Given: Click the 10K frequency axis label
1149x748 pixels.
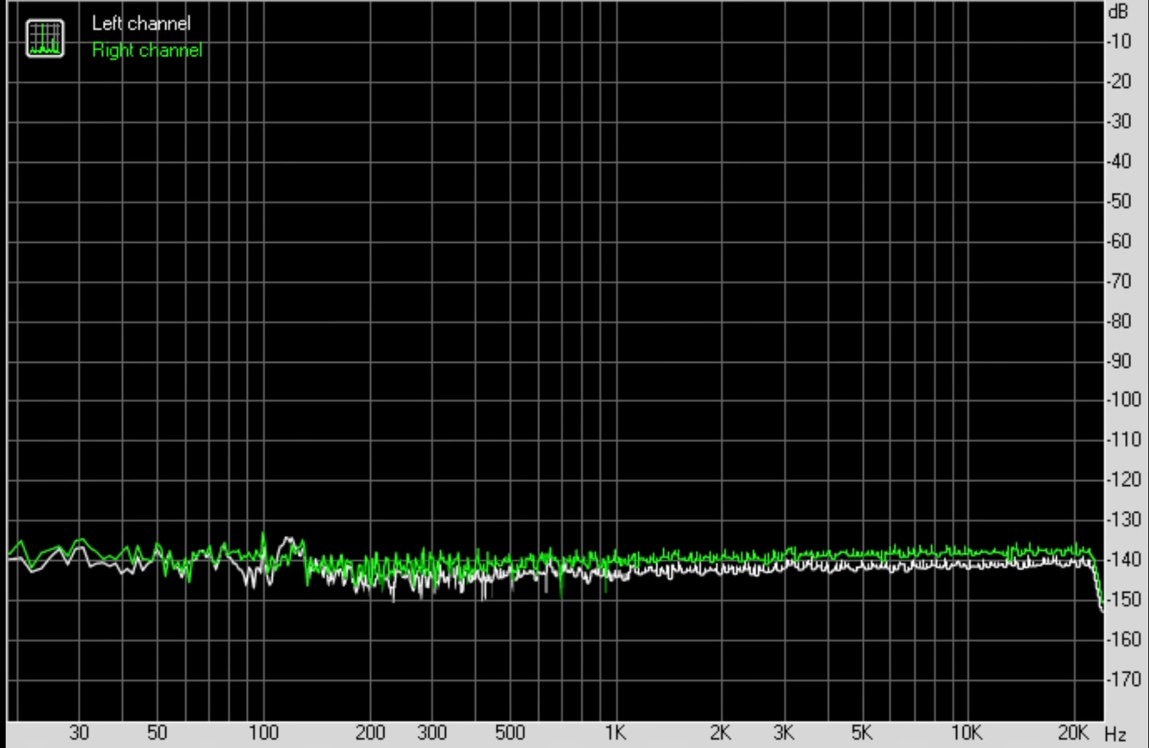Looking at the screenshot, I should tap(965, 734).
